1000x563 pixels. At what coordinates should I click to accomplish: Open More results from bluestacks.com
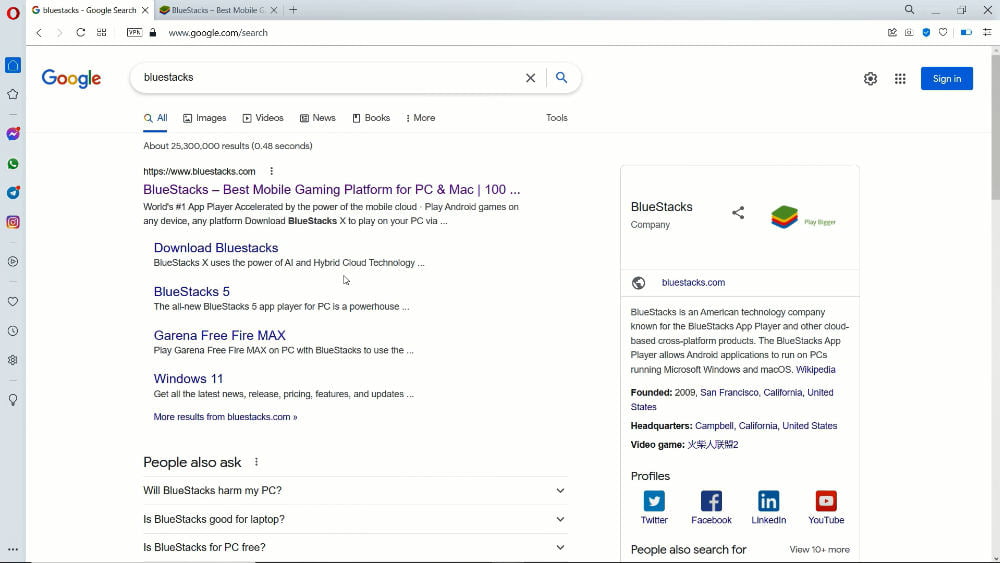[225, 417]
